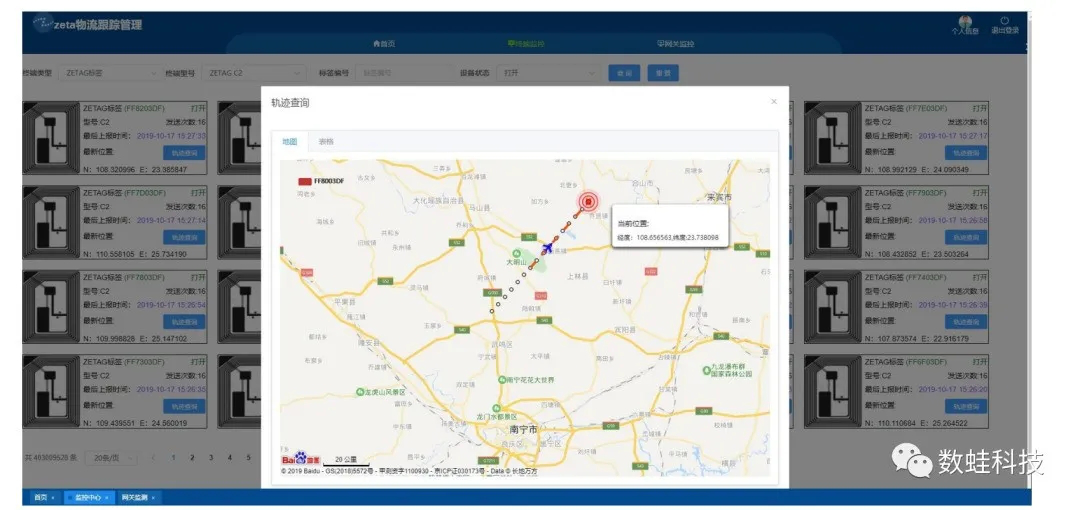The width and height of the screenshot is (1080, 510).
Task: Click 轨迹查询 for tag FF8203DF
Action: (x=184, y=152)
